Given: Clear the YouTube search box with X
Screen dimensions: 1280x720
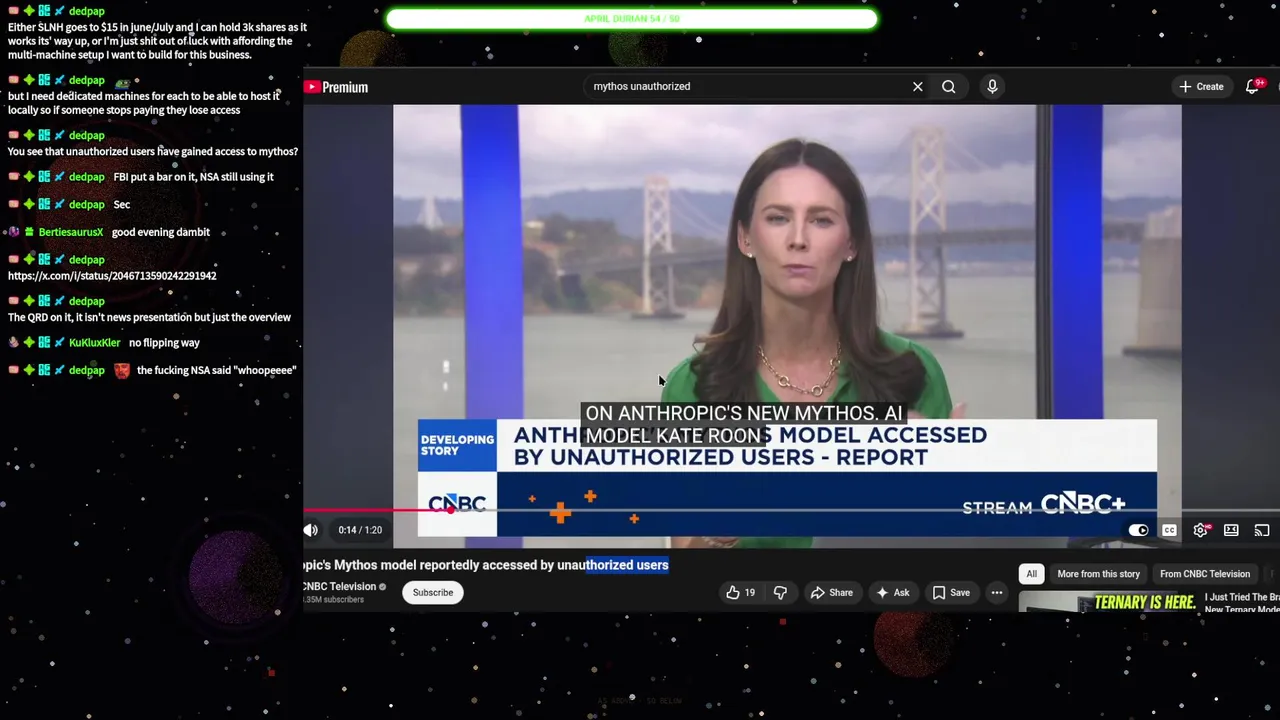Looking at the screenshot, I should 917,87.
